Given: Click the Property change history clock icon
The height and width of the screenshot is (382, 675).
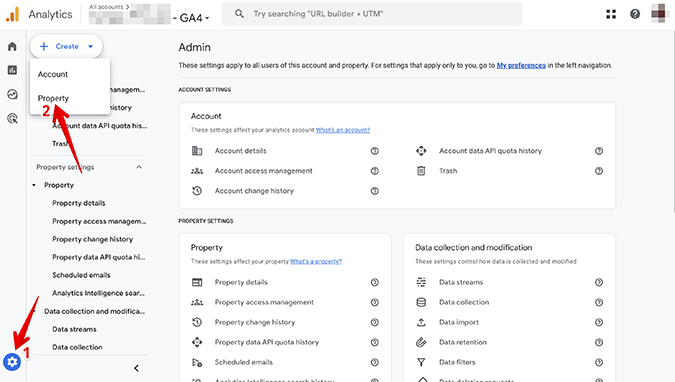Looking at the screenshot, I should (x=197, y=322).
